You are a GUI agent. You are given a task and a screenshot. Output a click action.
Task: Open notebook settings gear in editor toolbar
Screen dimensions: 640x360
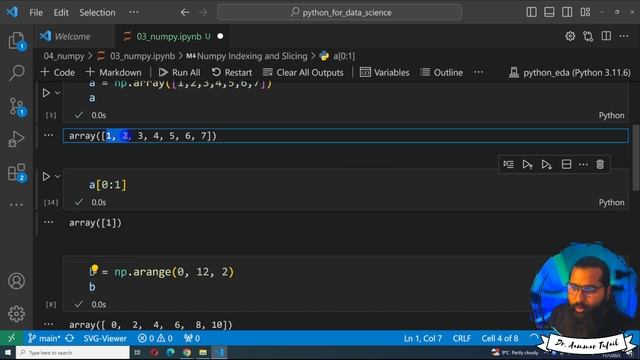(570, 36)
